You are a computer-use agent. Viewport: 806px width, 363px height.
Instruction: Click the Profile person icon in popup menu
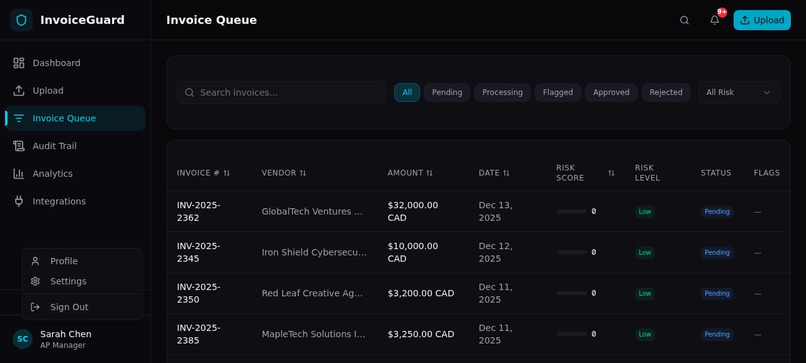[x=35, y=261]
